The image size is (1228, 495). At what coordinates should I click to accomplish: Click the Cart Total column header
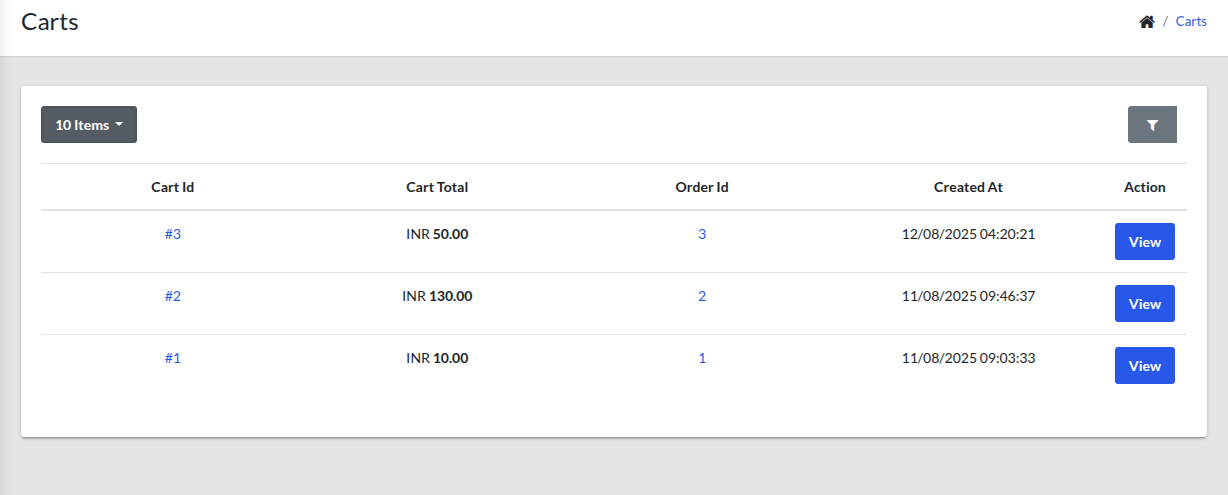[x=437, y=187]
